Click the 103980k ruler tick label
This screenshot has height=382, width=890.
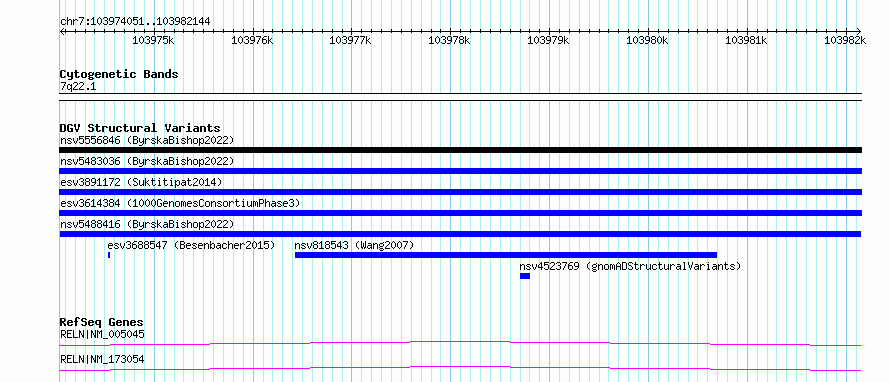tap(648, 40)
